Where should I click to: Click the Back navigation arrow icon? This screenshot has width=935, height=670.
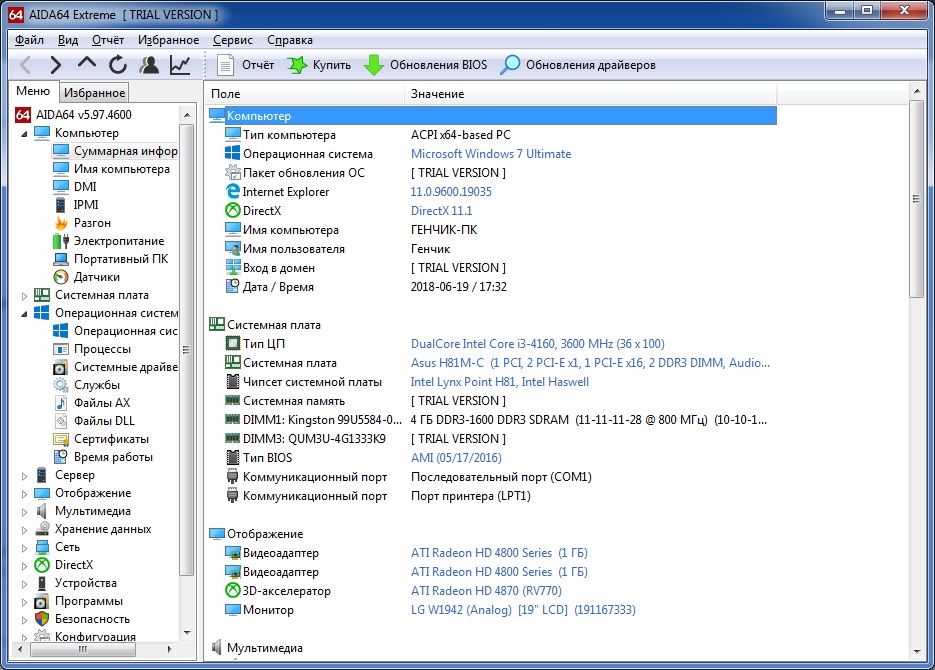[x=27, y=66]
